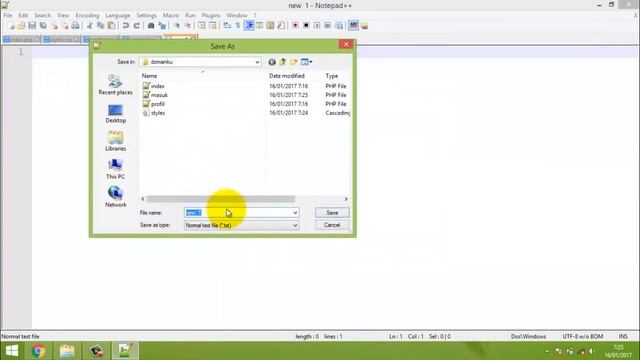The width and height of the screenshot is (640, 360).
Task: Click the Undo toolbar icon
Action: pyautogui.click(x=126, y=26)
